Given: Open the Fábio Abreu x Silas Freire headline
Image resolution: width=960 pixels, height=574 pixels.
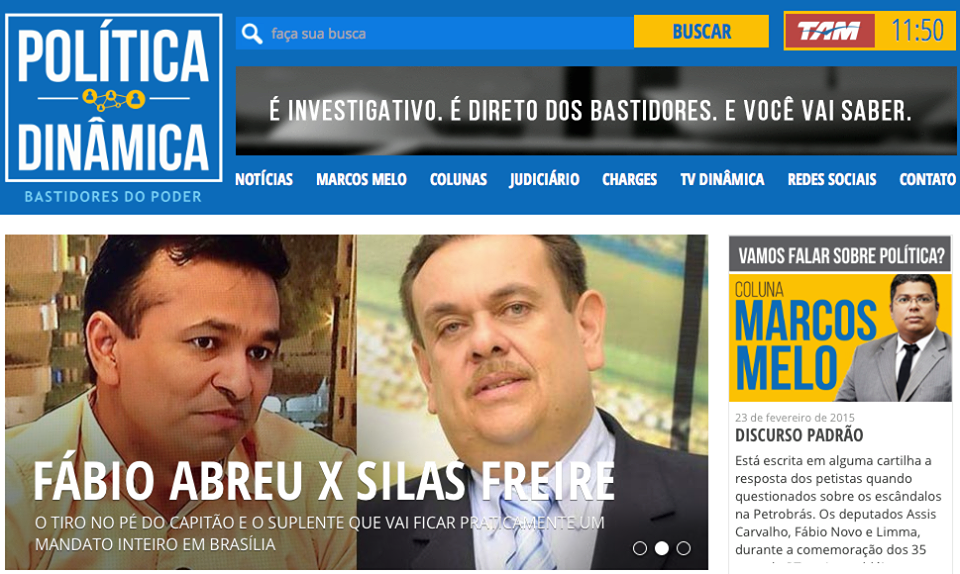Looking at the screenshot, I should click(323, 482).
